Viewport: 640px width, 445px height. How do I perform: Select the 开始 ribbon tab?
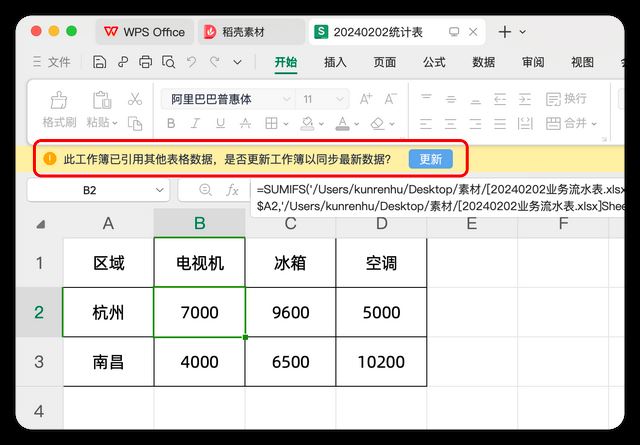286,62
